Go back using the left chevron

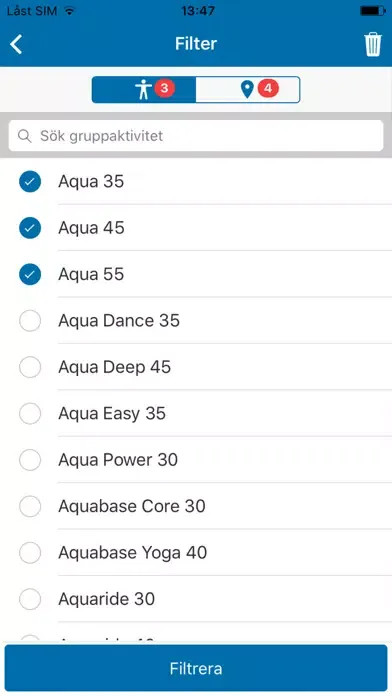(x=16, y=44)
